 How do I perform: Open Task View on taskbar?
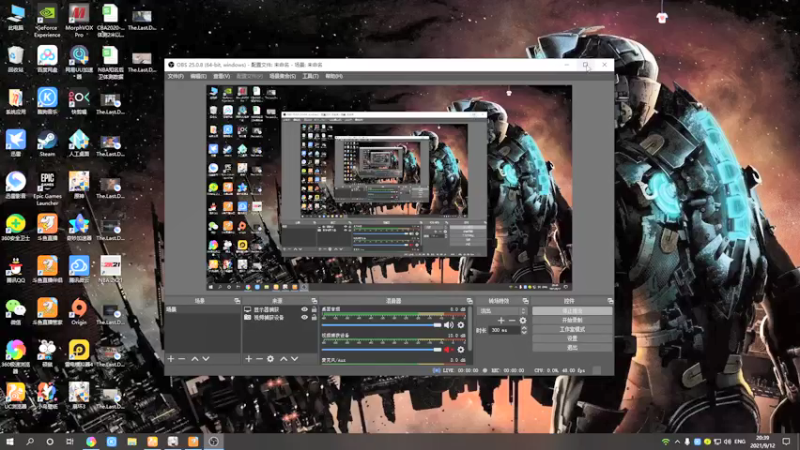tap(70, 441)
